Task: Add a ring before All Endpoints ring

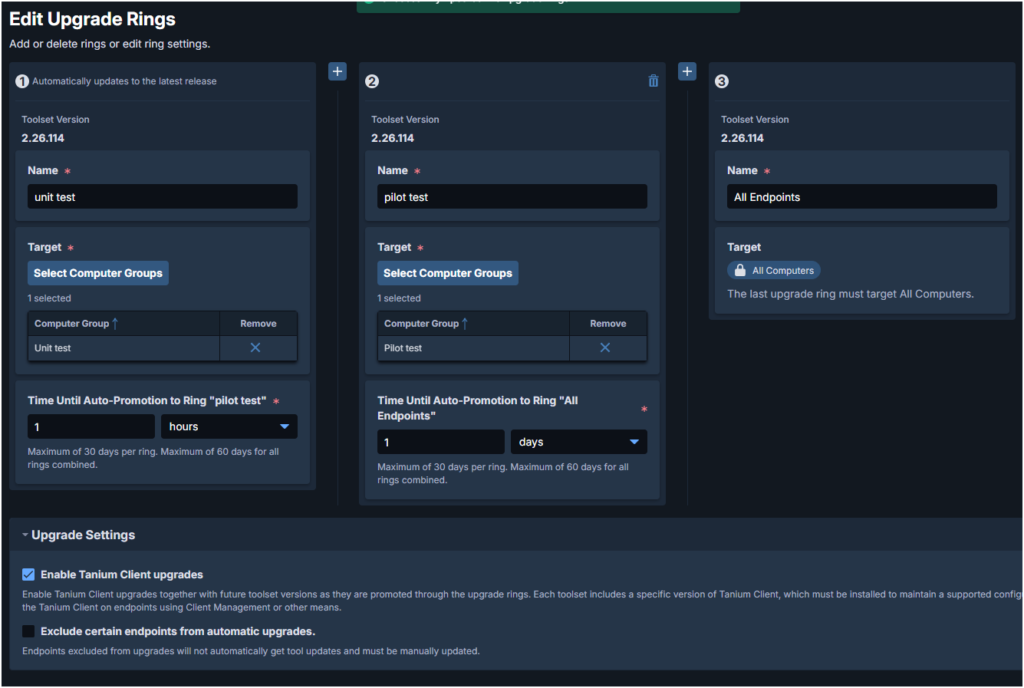Action: click(x=687, y=72)
